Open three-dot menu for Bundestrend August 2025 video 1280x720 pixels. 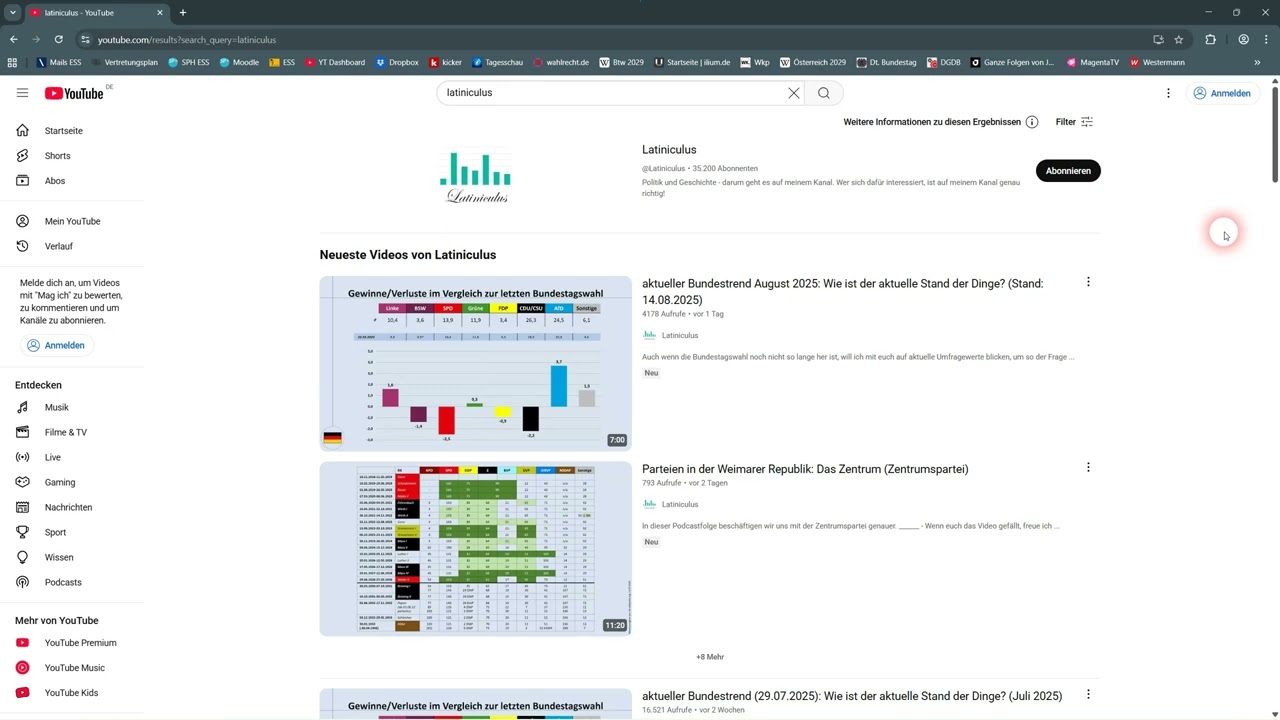[1088, 282]
